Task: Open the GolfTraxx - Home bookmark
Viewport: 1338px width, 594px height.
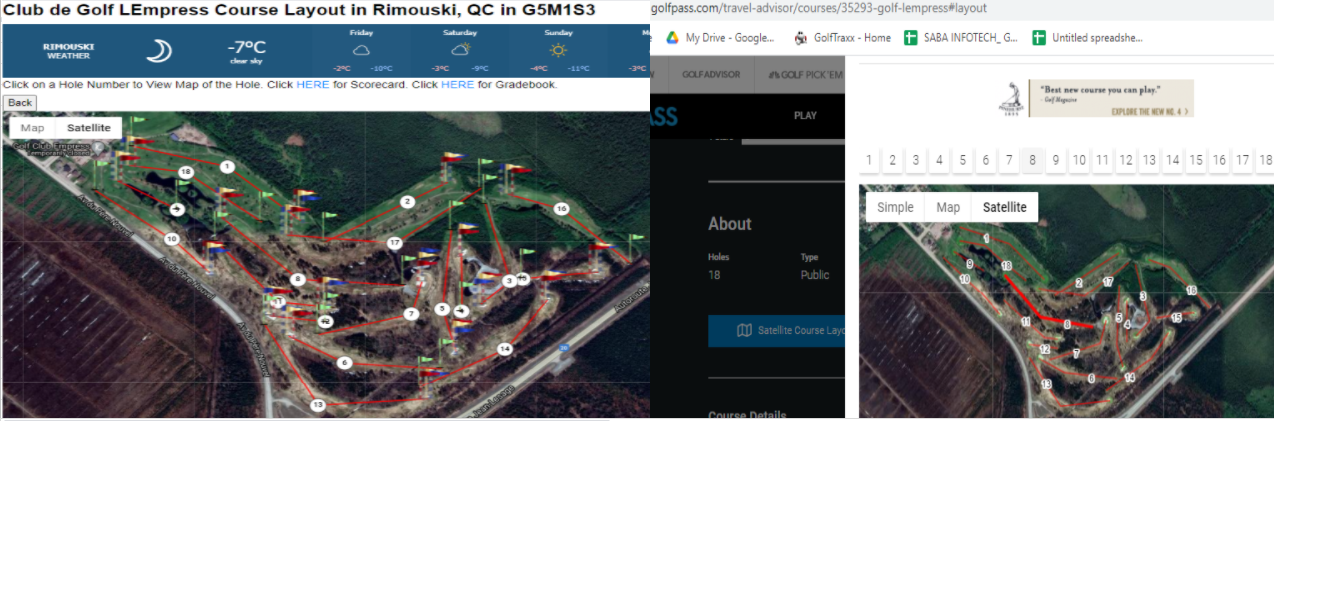Action: (842, 38)
